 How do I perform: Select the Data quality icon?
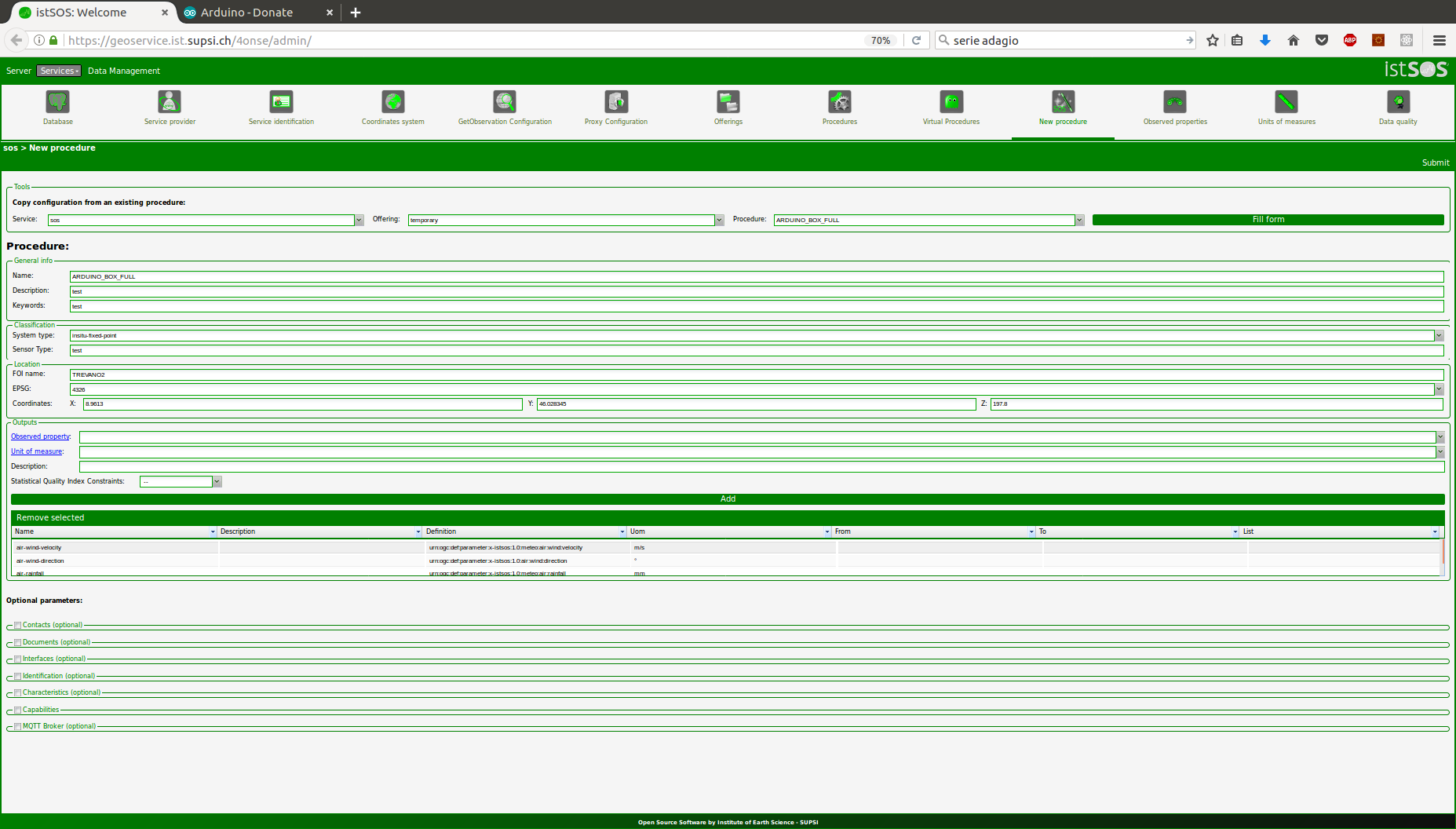(x=1398, y=102)
